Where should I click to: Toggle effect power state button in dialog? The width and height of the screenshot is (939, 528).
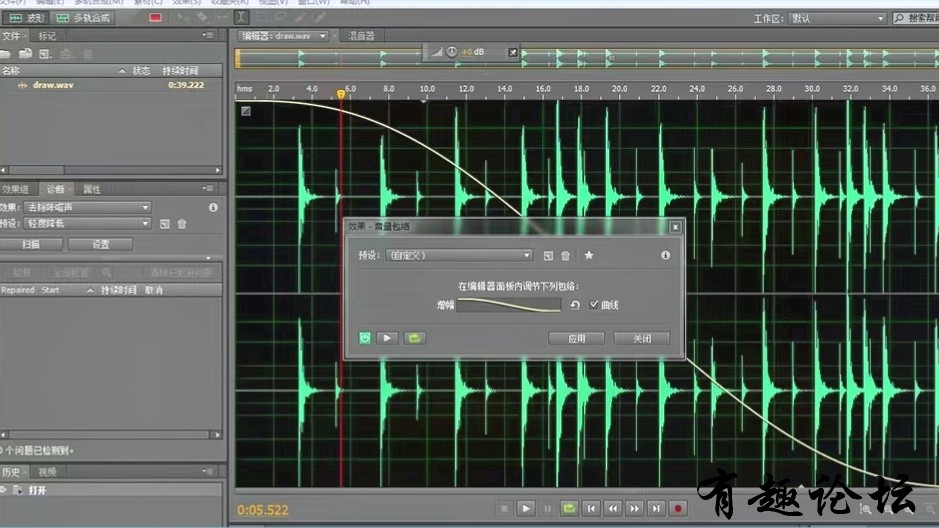pos(365,338)
